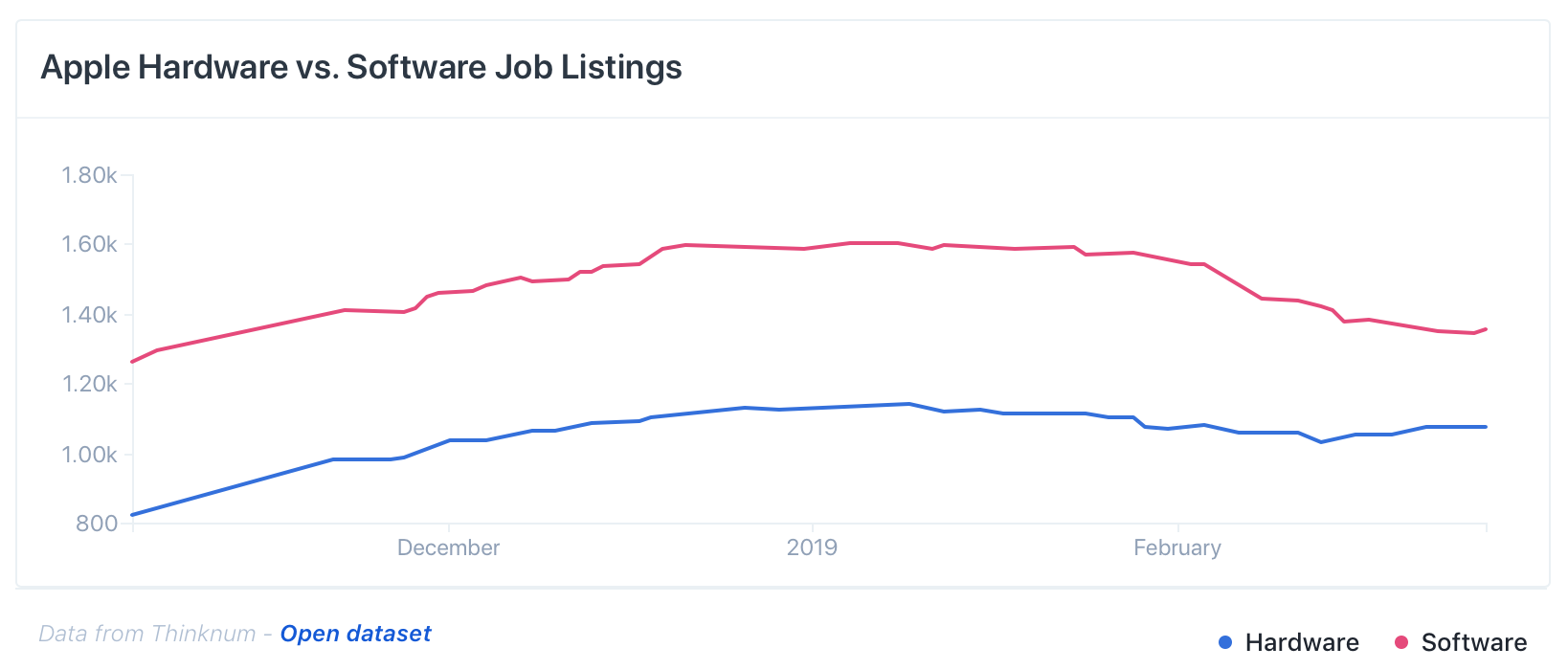
Task: Click the 2019 x-axis label
Action: (812, 547)
